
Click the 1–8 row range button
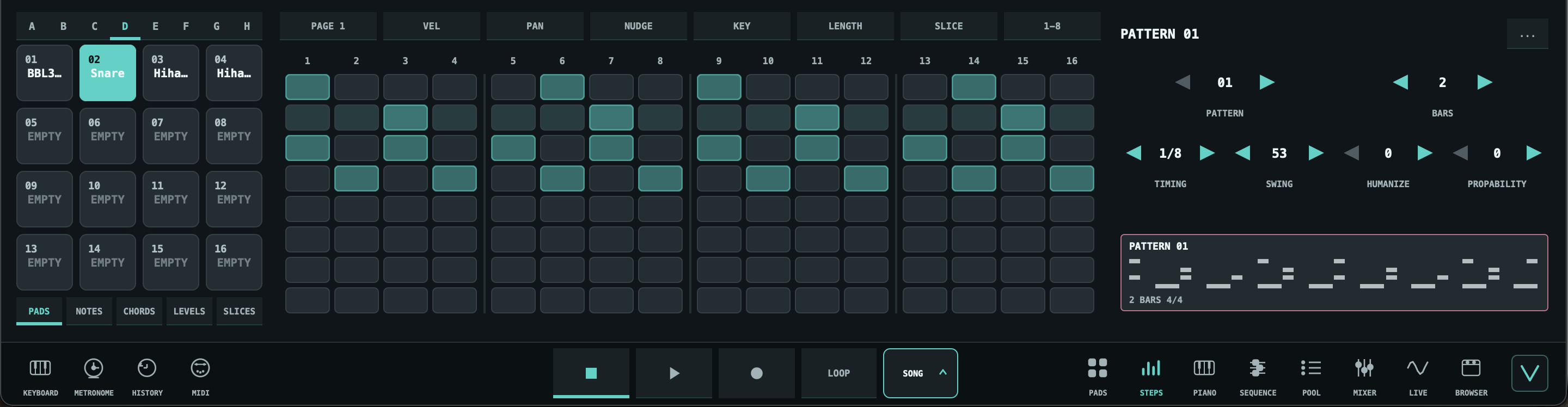click(x=1052, y=26)
